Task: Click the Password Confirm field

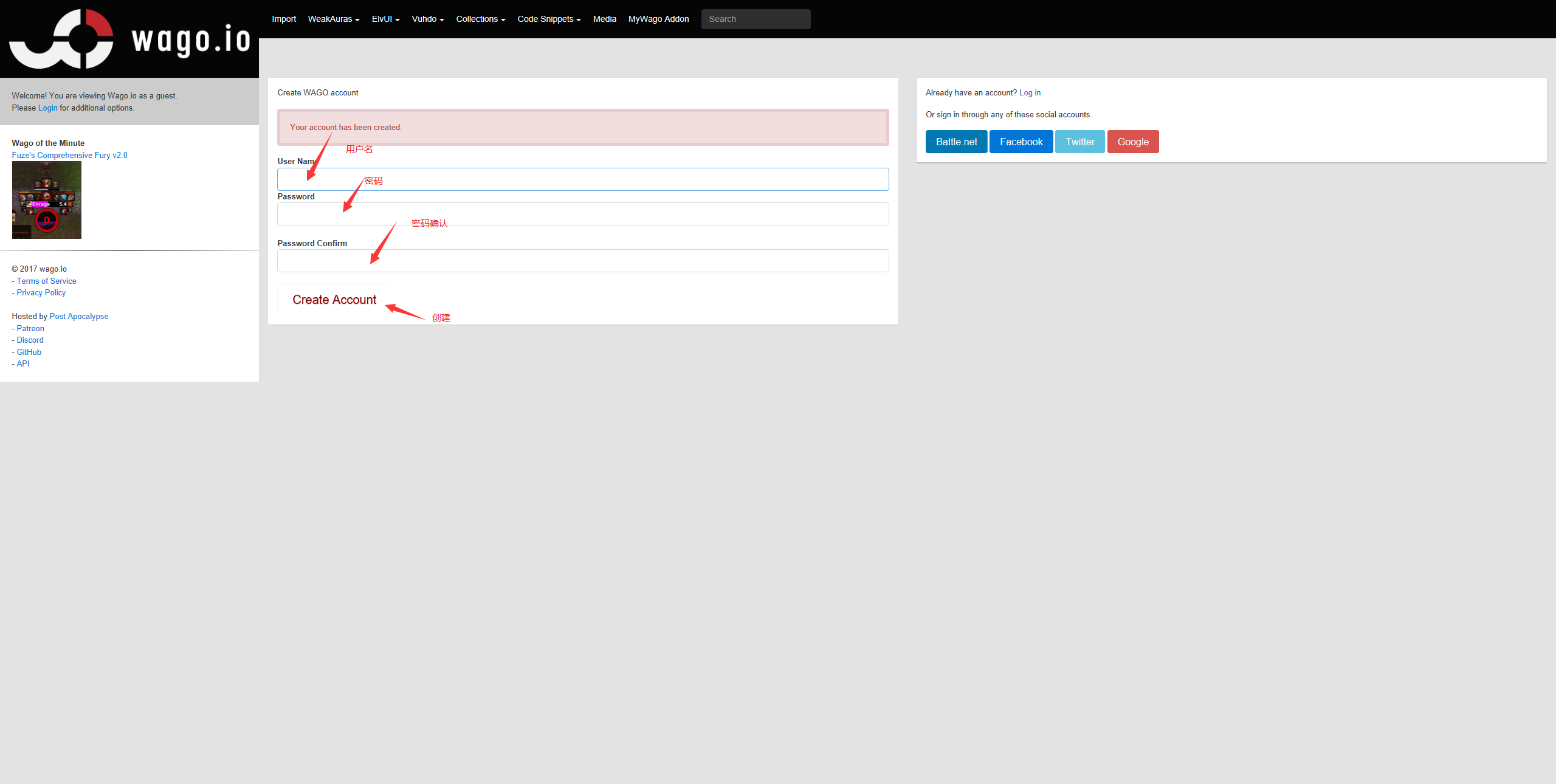Action: (582, 261)
